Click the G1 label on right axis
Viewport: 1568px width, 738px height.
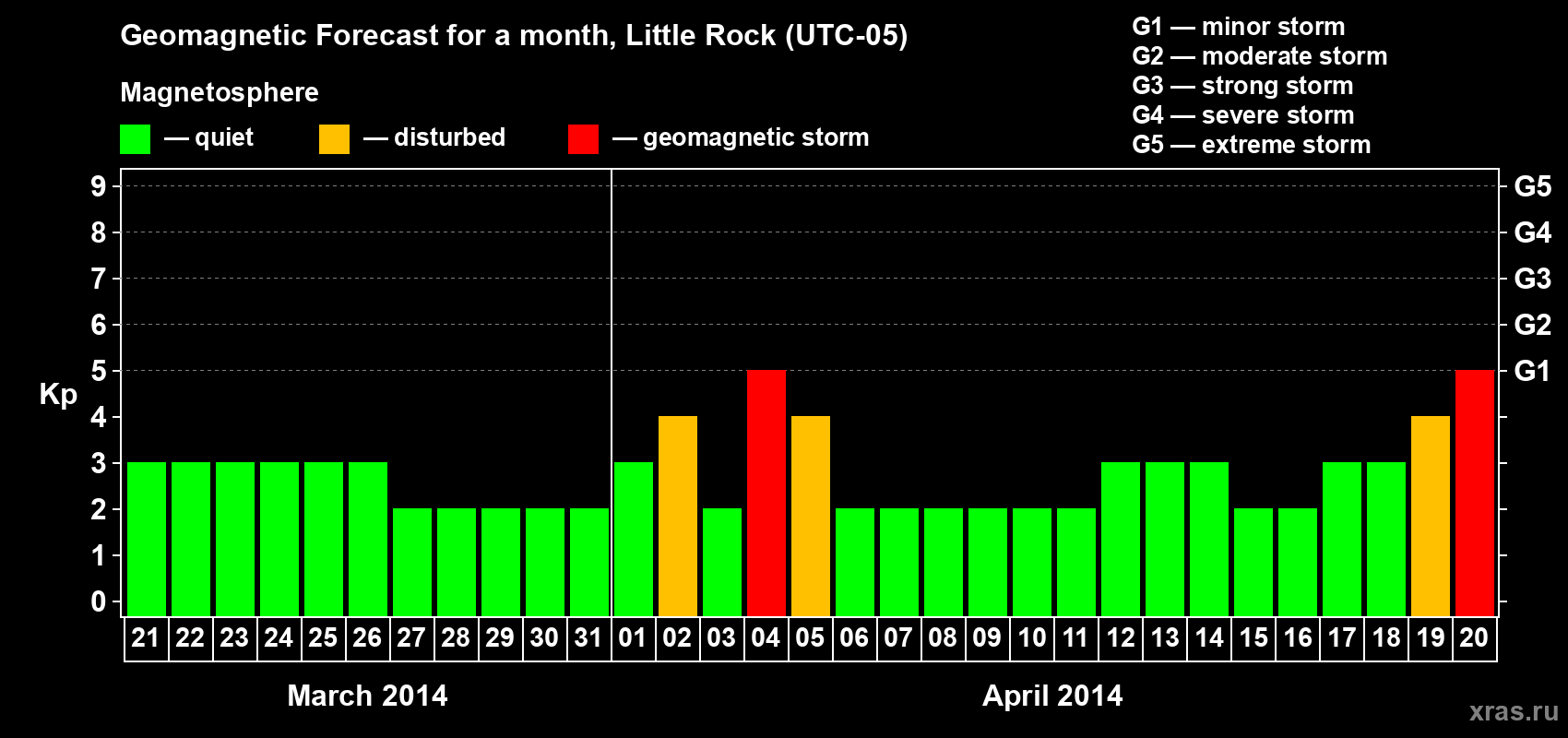tap(1532, 371)
